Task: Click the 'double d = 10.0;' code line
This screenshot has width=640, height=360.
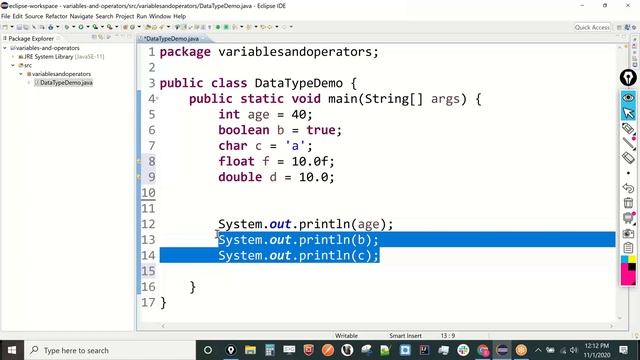Action: [276, 177]
